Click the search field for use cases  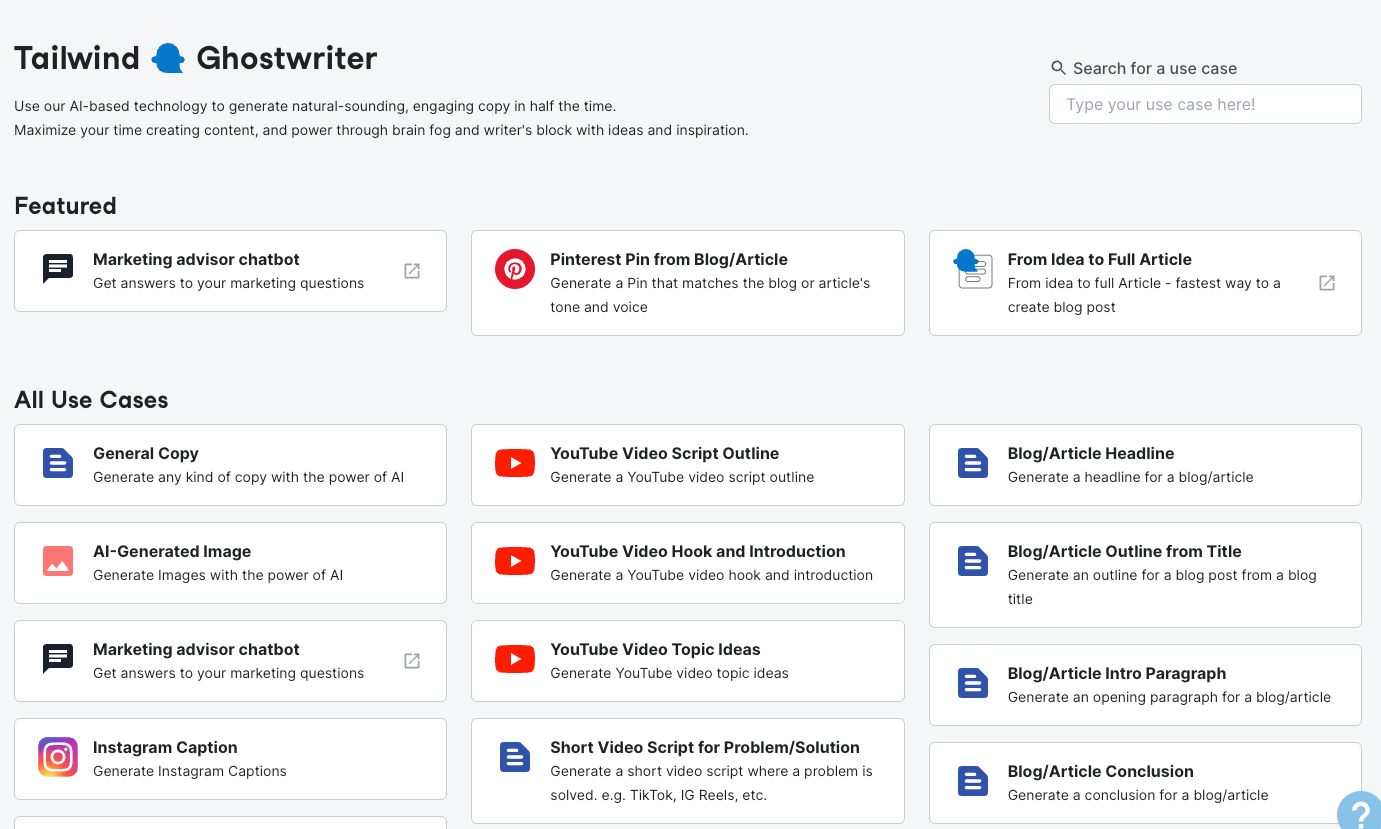tap(1205, 104)
